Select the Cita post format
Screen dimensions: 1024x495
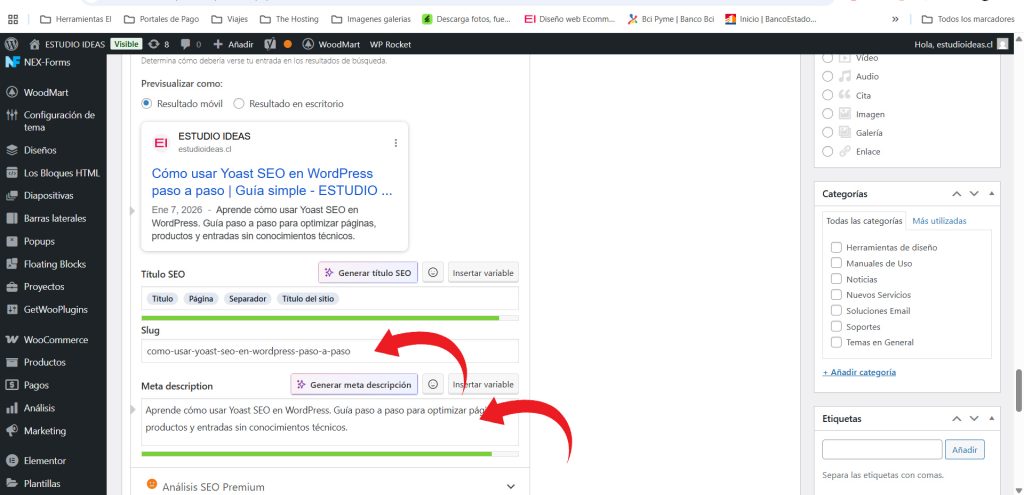coord(828,95)
